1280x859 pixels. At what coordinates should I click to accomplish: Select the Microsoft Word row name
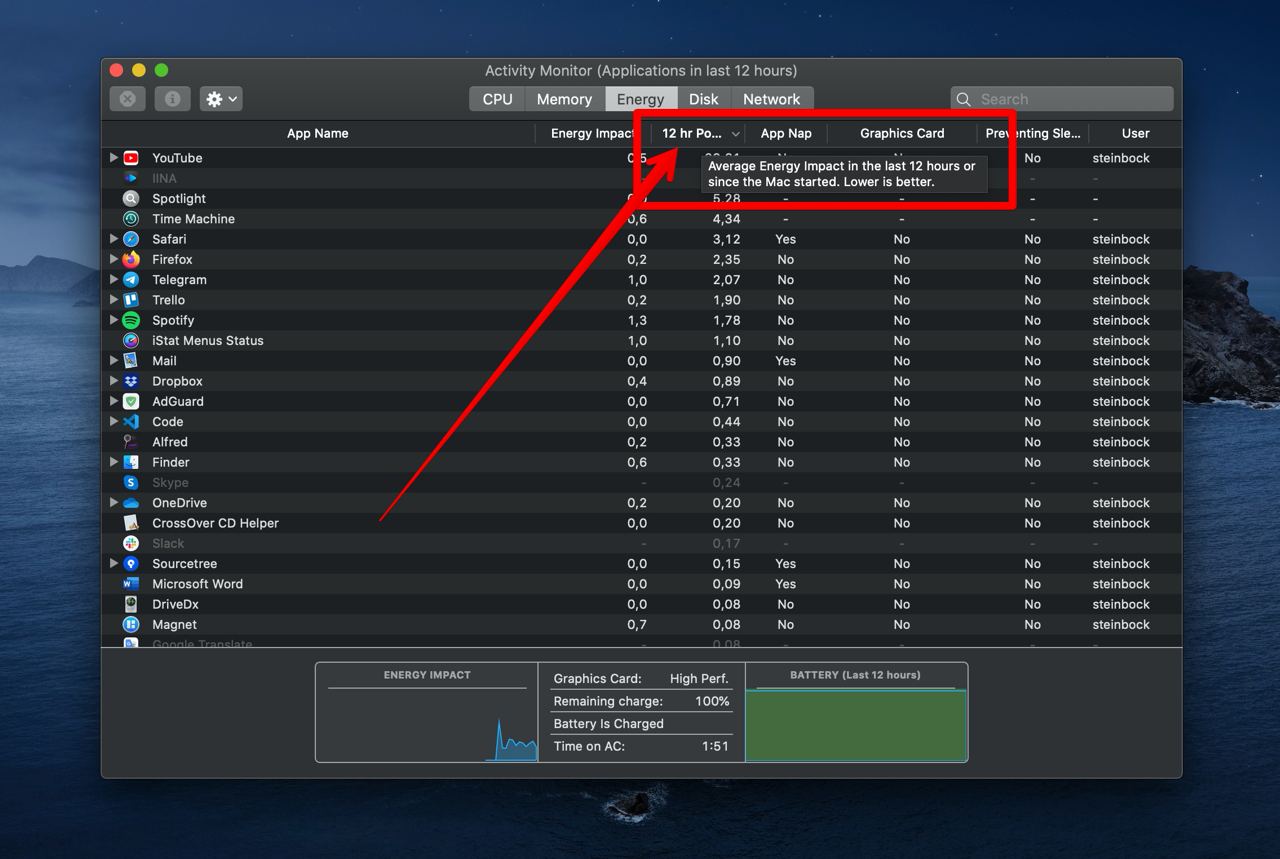click(x=197, y=584)
